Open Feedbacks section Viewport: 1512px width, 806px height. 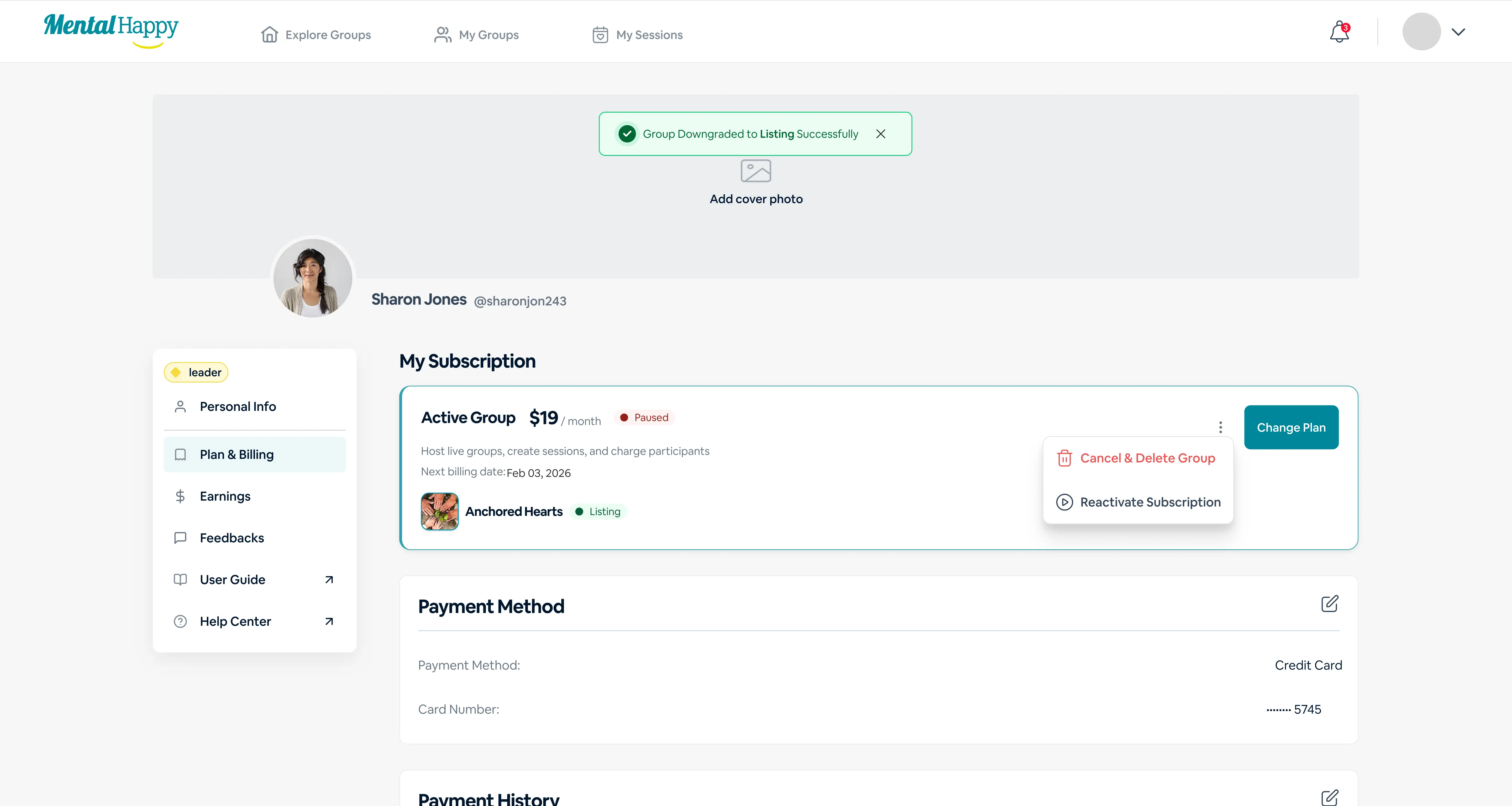255,538
